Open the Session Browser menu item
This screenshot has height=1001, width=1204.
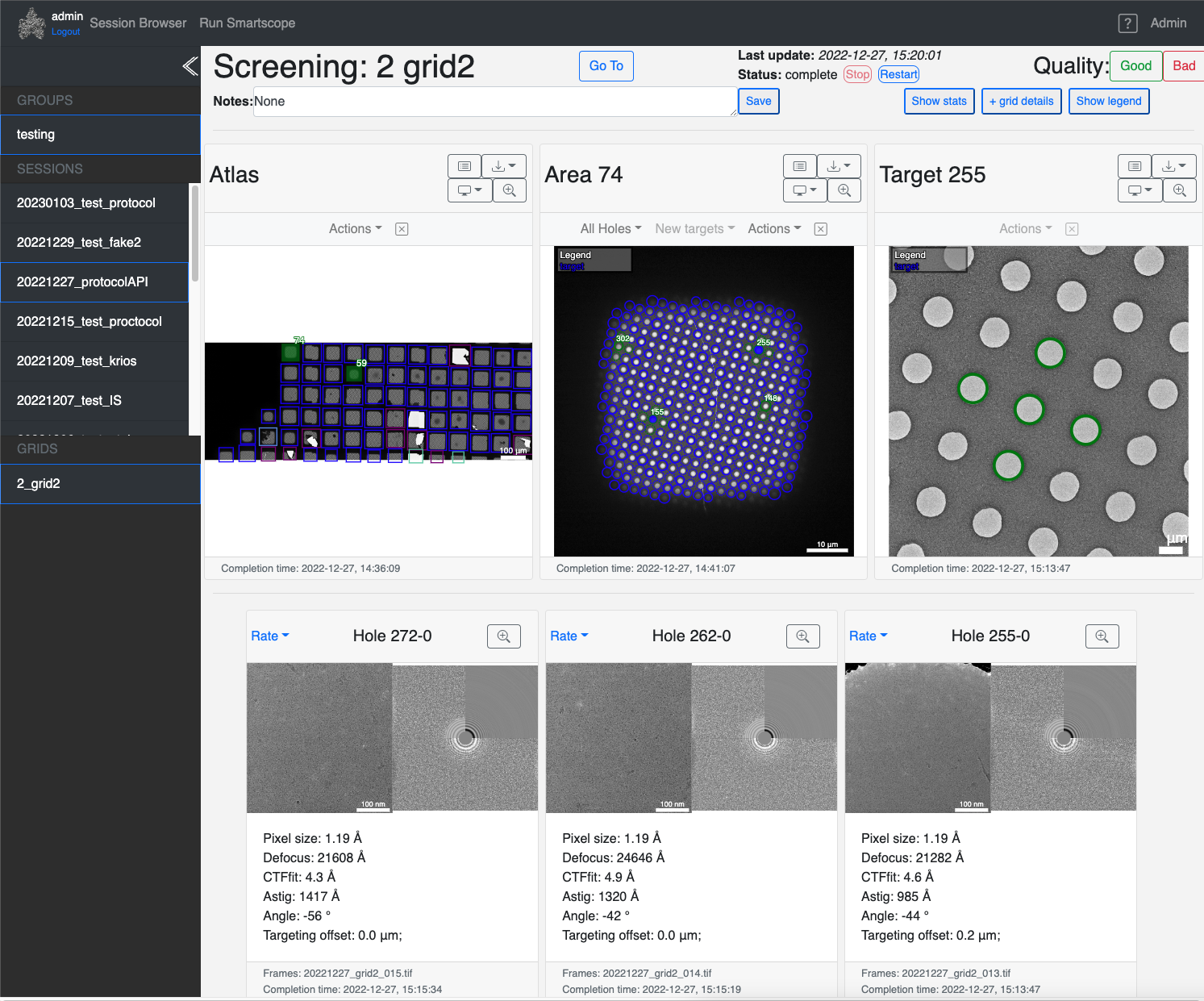138,23
